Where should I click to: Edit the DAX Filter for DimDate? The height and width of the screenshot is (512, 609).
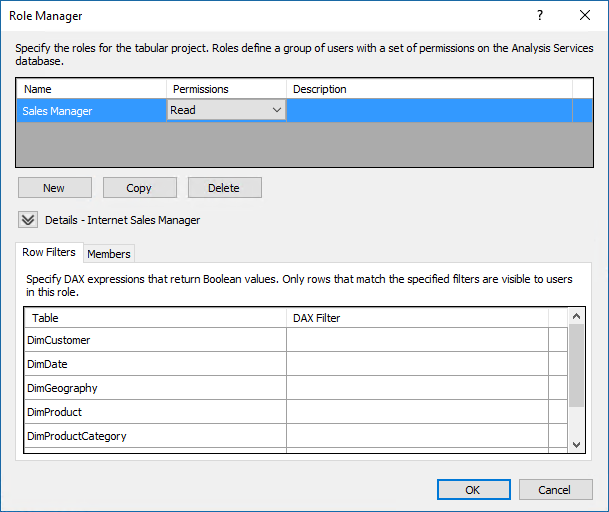click(x=418, y=364)
